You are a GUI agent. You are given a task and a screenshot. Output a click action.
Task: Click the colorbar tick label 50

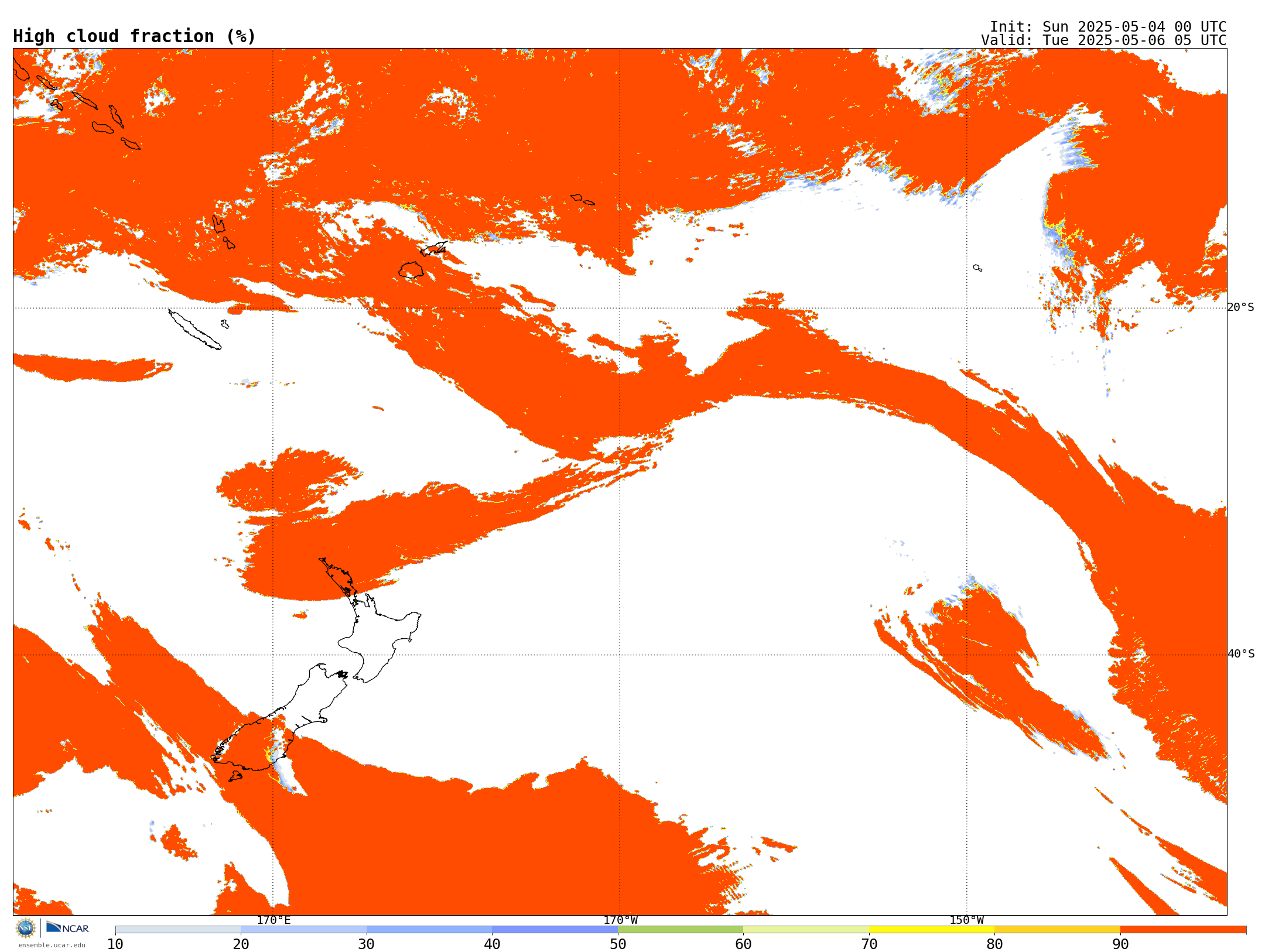[x=618, y=944]
